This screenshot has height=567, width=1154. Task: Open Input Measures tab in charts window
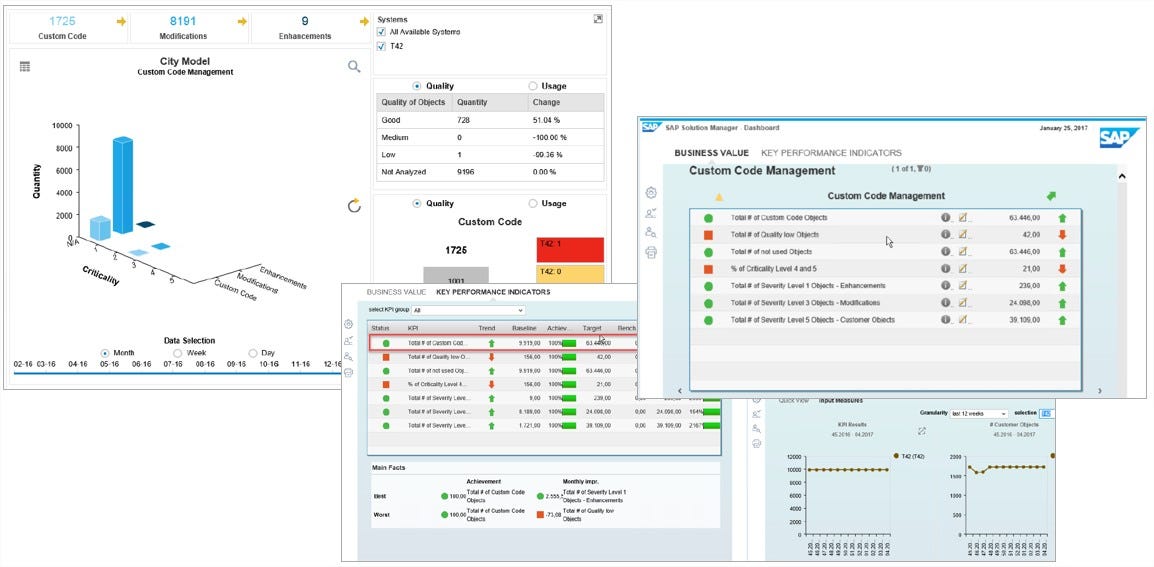point(841,401)
